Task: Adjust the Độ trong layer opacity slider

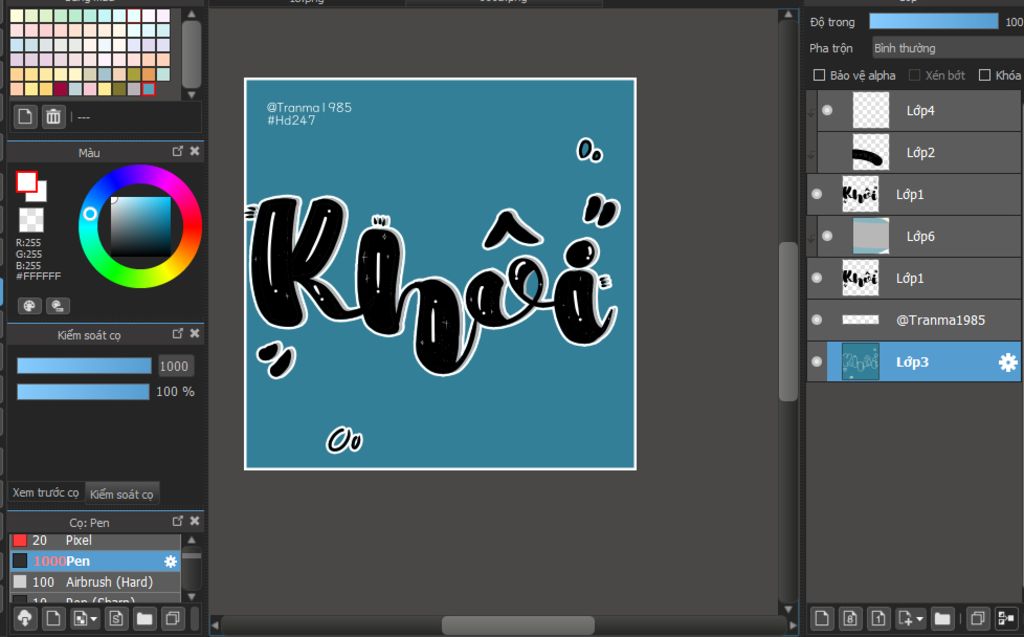Action: (933, 22)
